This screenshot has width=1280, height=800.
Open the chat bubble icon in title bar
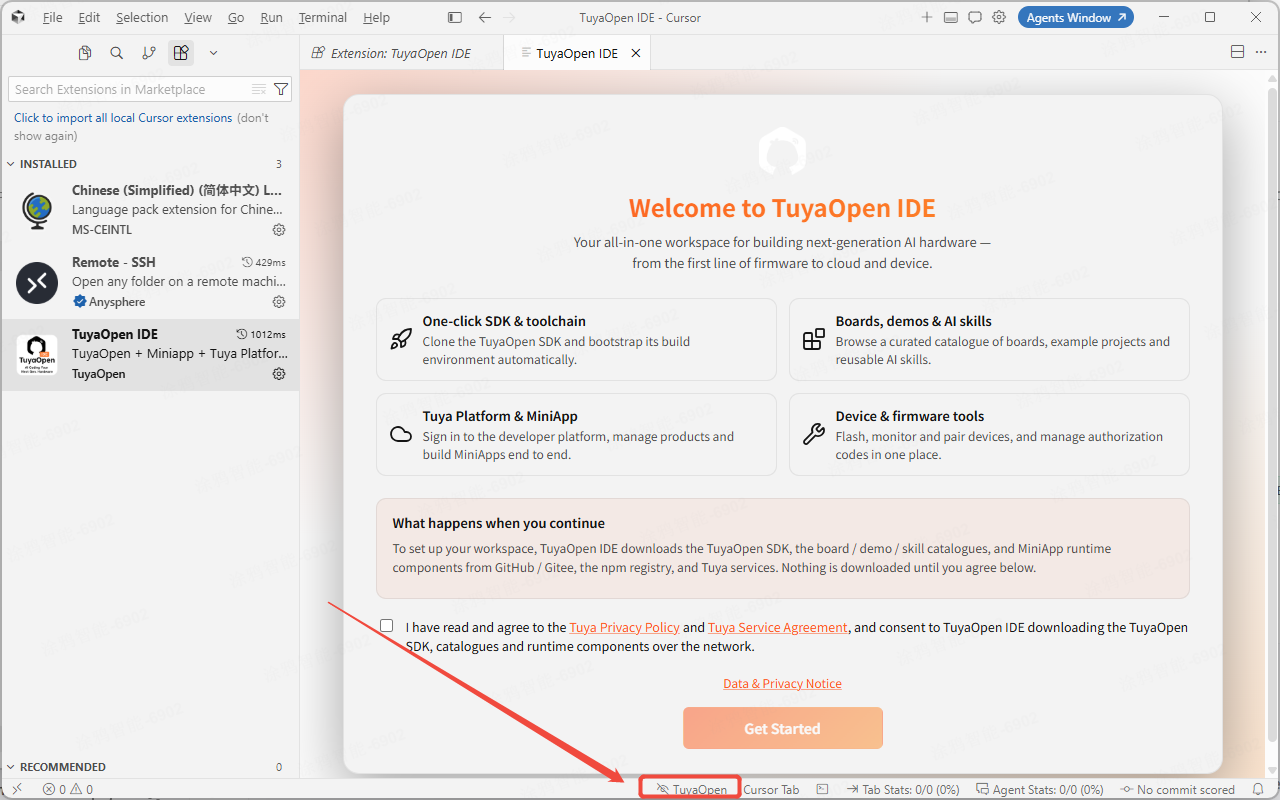tap(975, 18)
